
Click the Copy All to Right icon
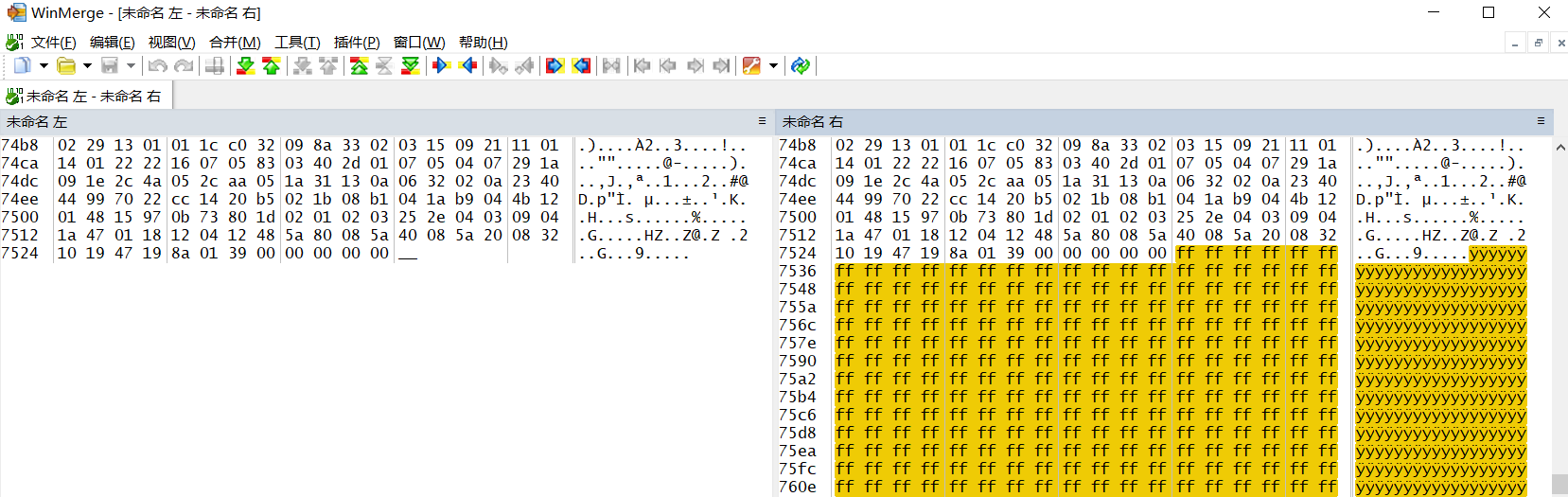pyautogui.click(x=555, y=65)
